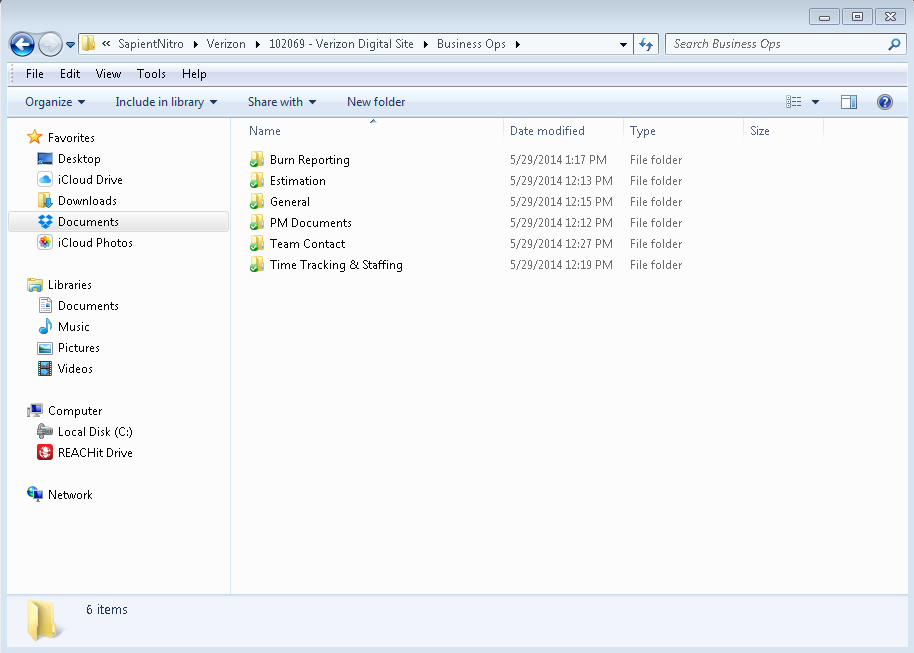Viewport: 914px width, 653px height.
Task: Select Time Tracking & Staffing folder
Action: (x=336, y=265)
